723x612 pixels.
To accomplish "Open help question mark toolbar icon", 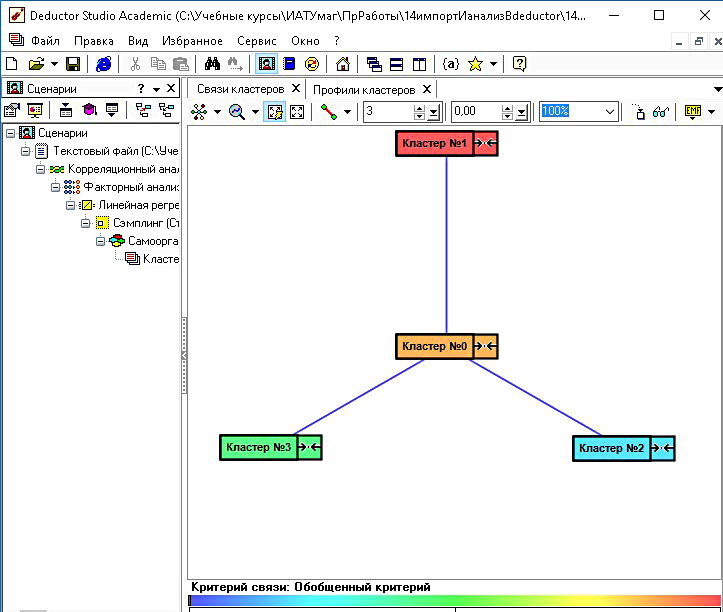I will pyautogui.click(x=519, y=64).
